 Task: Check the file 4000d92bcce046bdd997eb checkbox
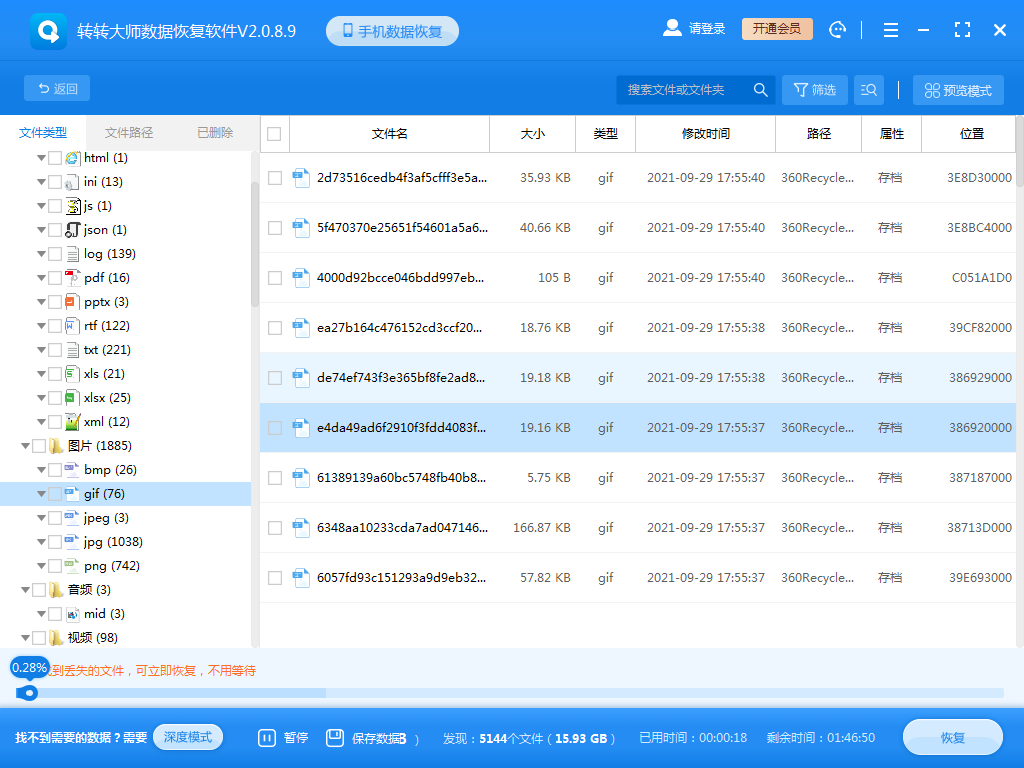273,277
